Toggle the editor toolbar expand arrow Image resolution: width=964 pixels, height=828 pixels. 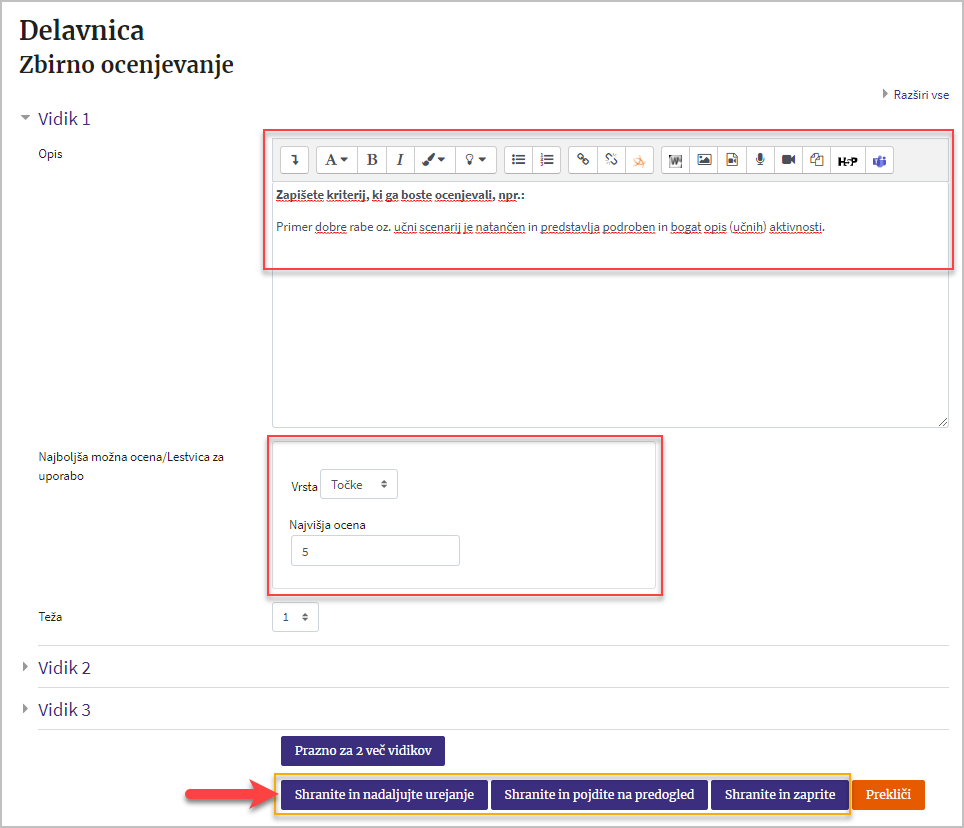pyautogui.click(x=294, y=160)
